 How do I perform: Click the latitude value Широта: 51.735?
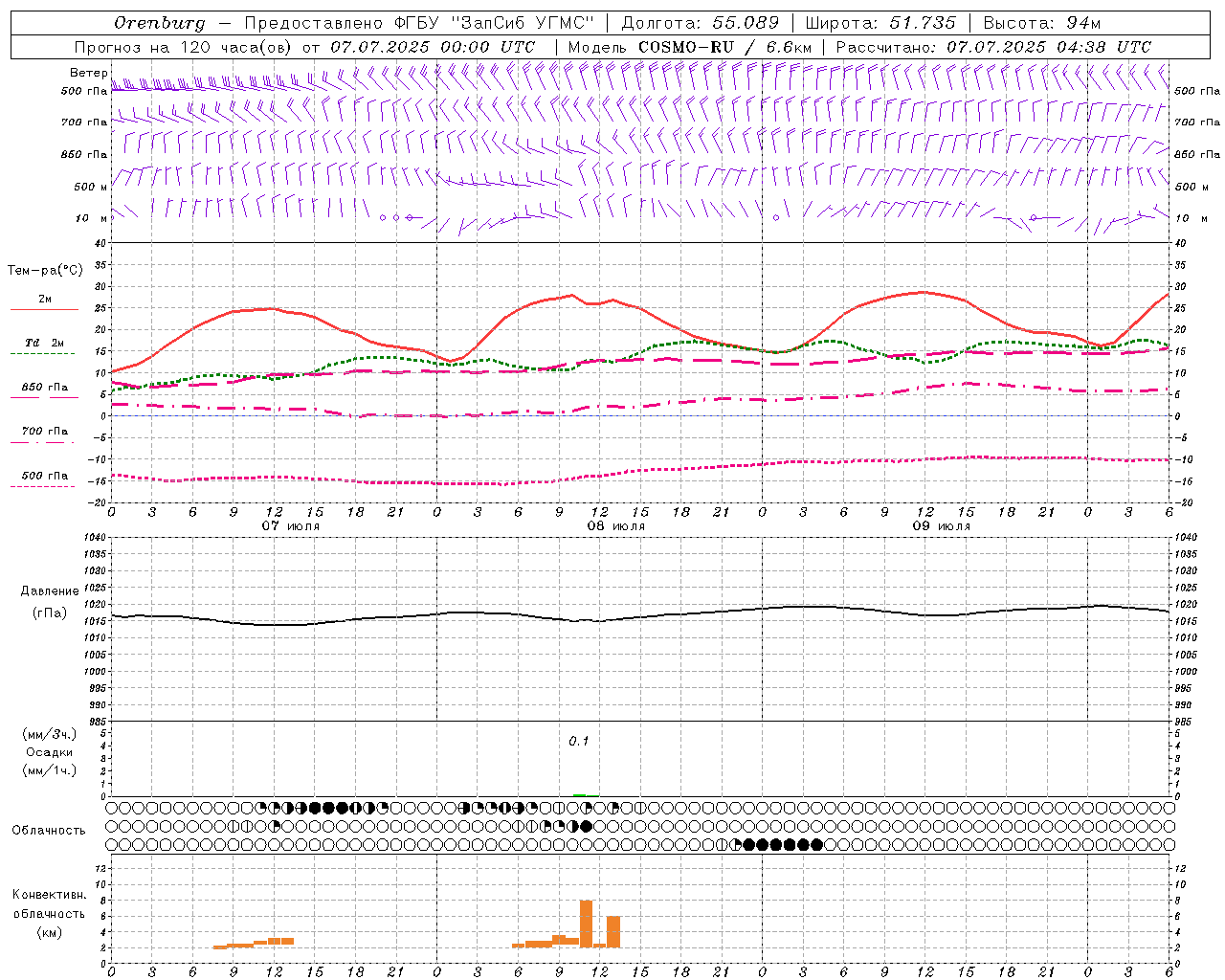pos(880,23)
